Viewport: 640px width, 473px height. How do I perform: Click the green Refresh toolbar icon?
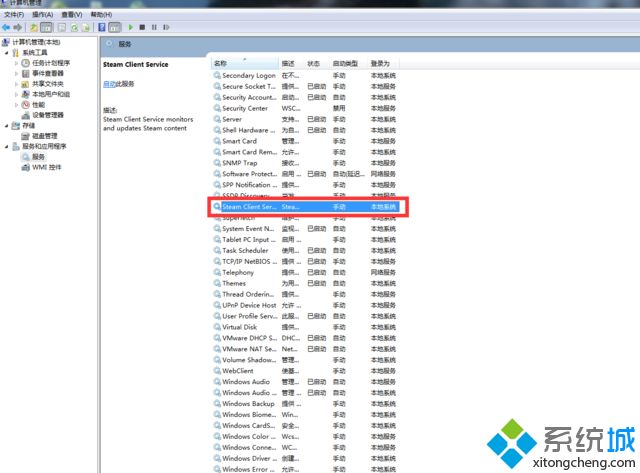(x=74, y=27)
